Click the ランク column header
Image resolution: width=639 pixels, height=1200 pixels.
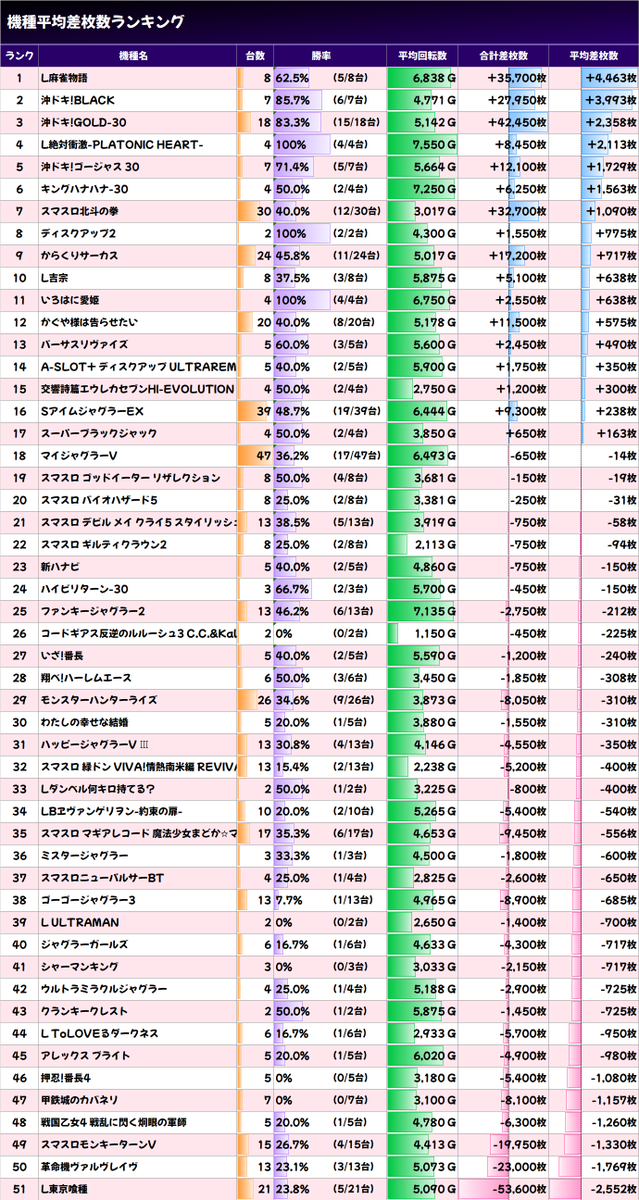point(19,55)
